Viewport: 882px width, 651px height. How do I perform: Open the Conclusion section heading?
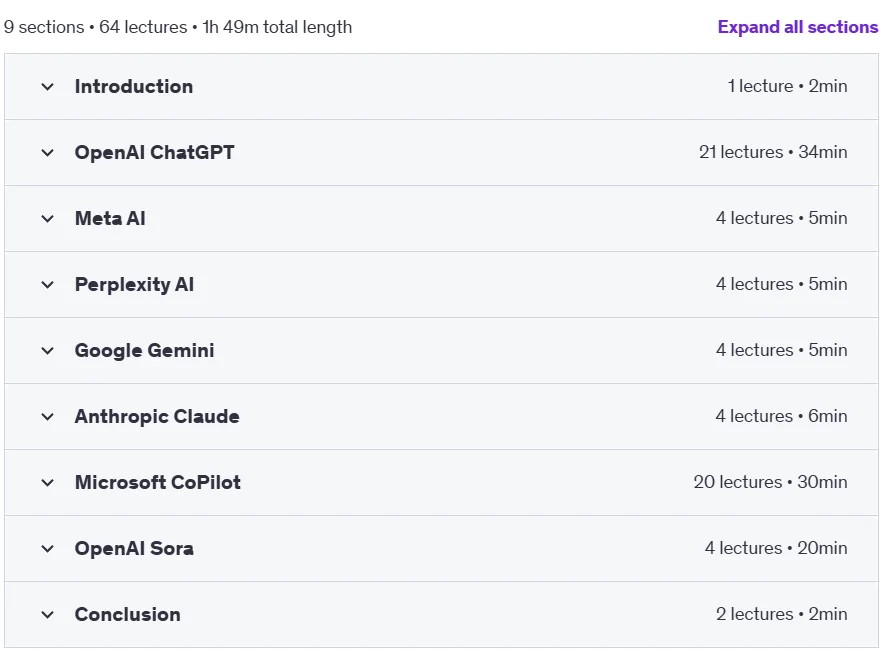point(128,614)
